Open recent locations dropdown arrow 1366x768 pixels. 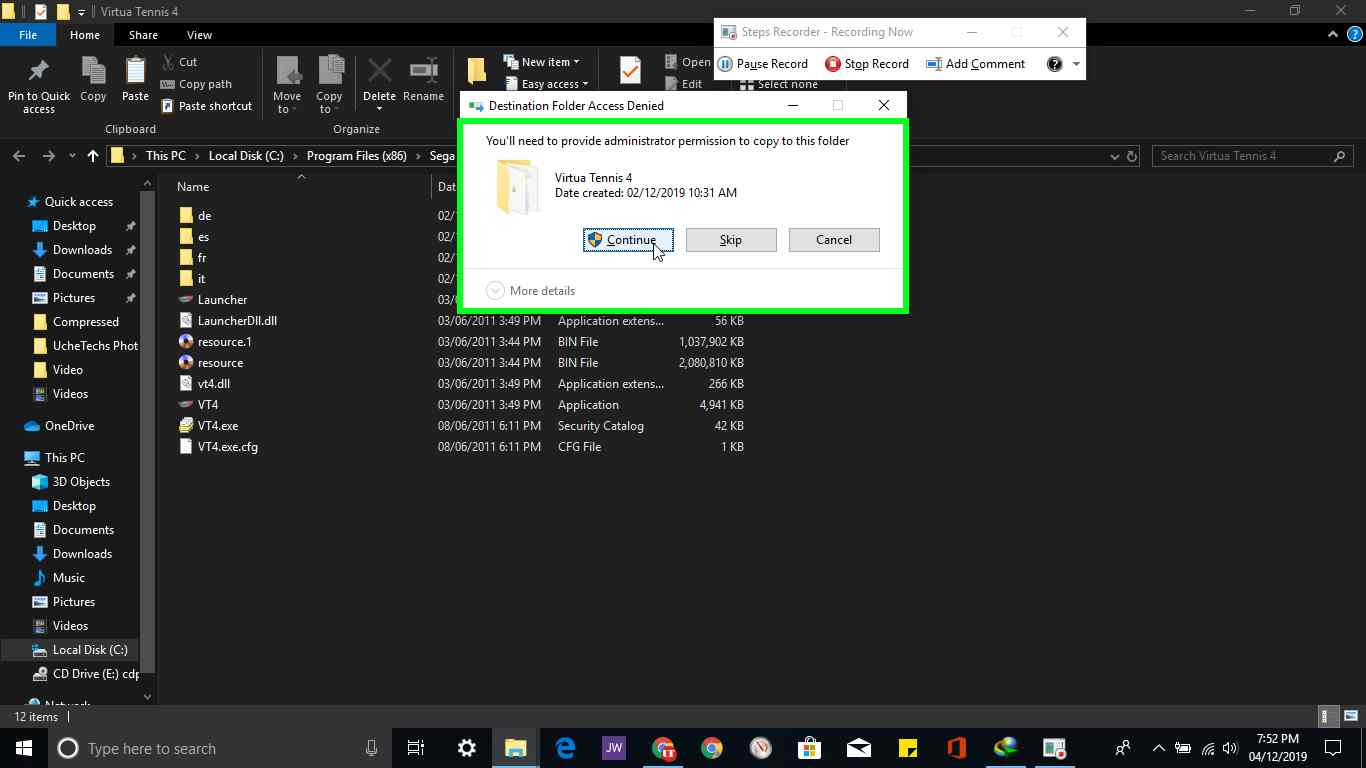click(x=72, y=156)
